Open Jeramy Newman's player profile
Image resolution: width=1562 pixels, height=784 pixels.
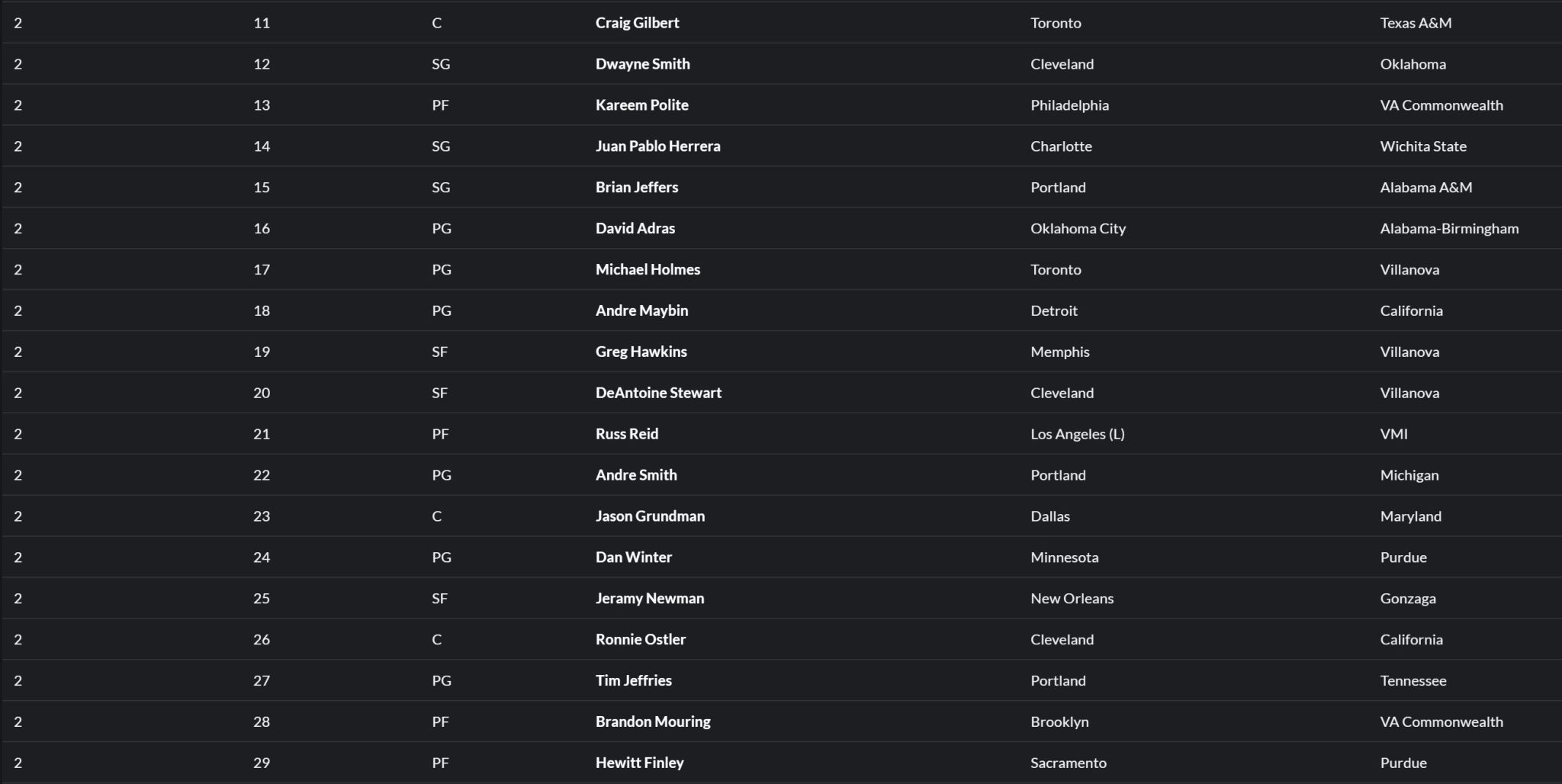tap(649, 599)
